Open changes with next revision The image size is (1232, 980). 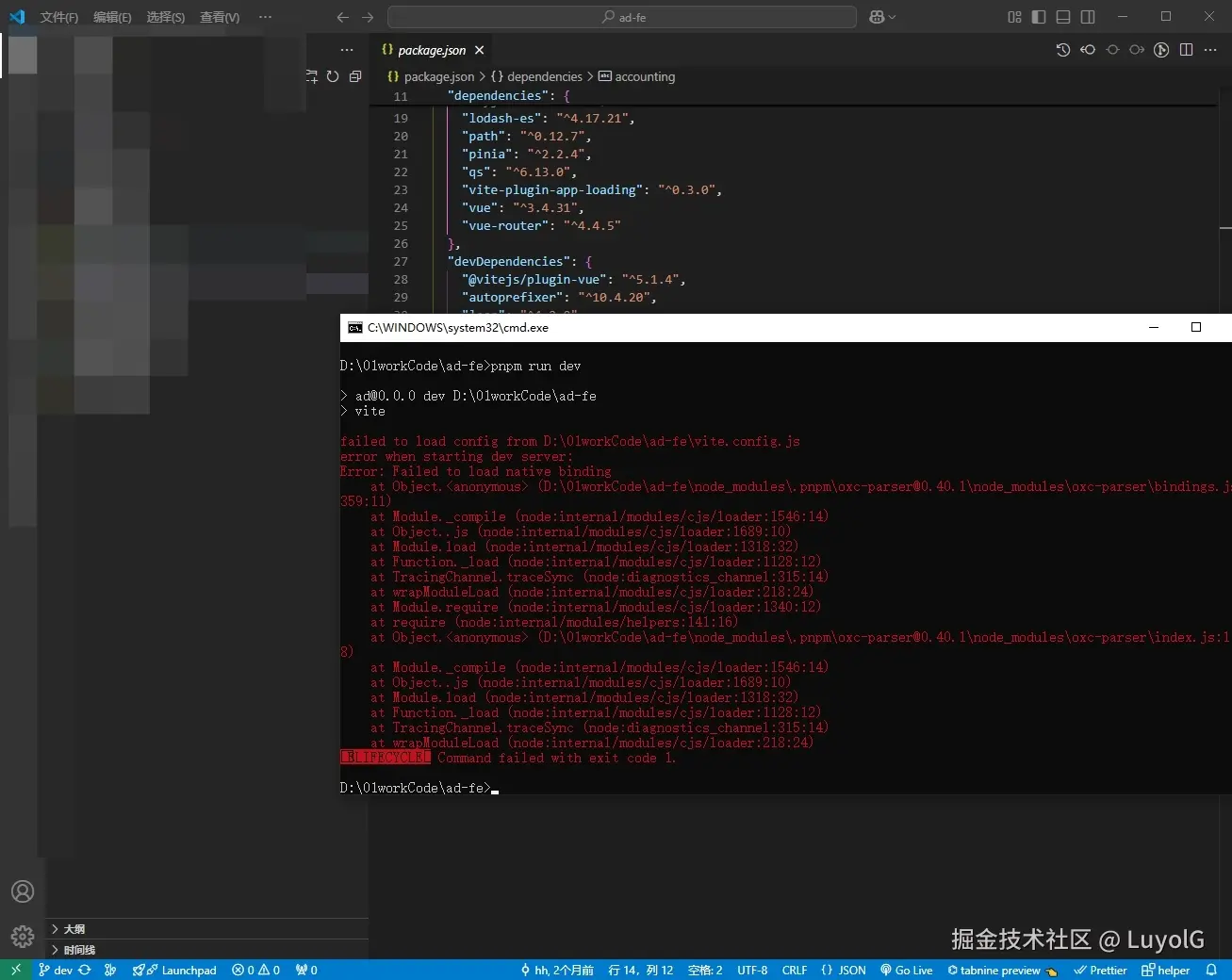(1137, 50)
